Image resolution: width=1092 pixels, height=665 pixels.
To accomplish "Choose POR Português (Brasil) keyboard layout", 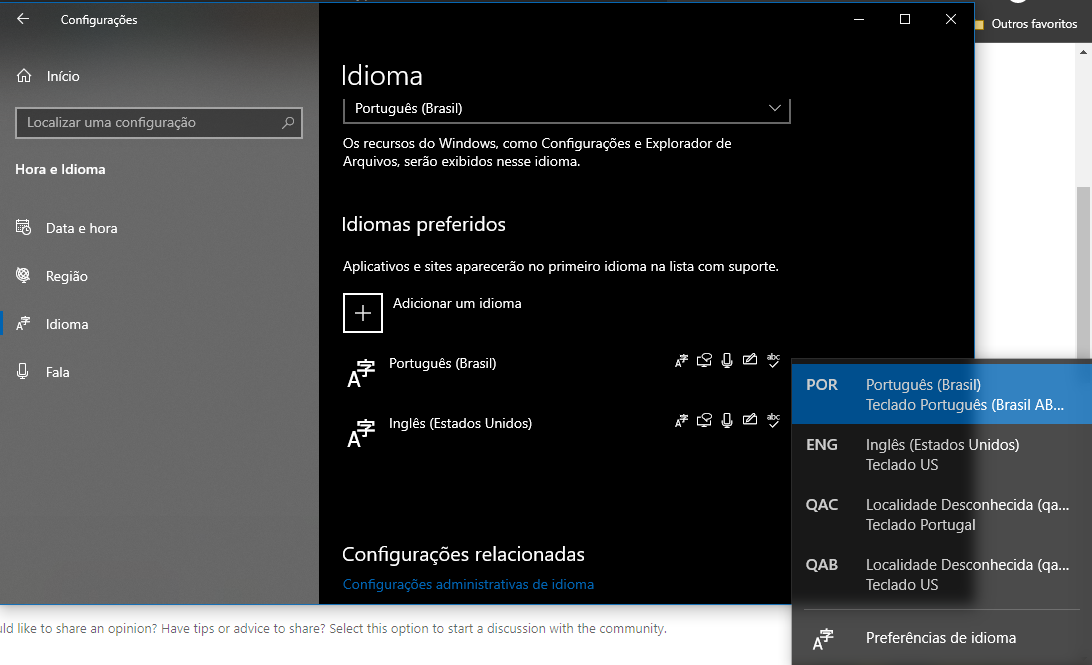I will click(942, 394).
